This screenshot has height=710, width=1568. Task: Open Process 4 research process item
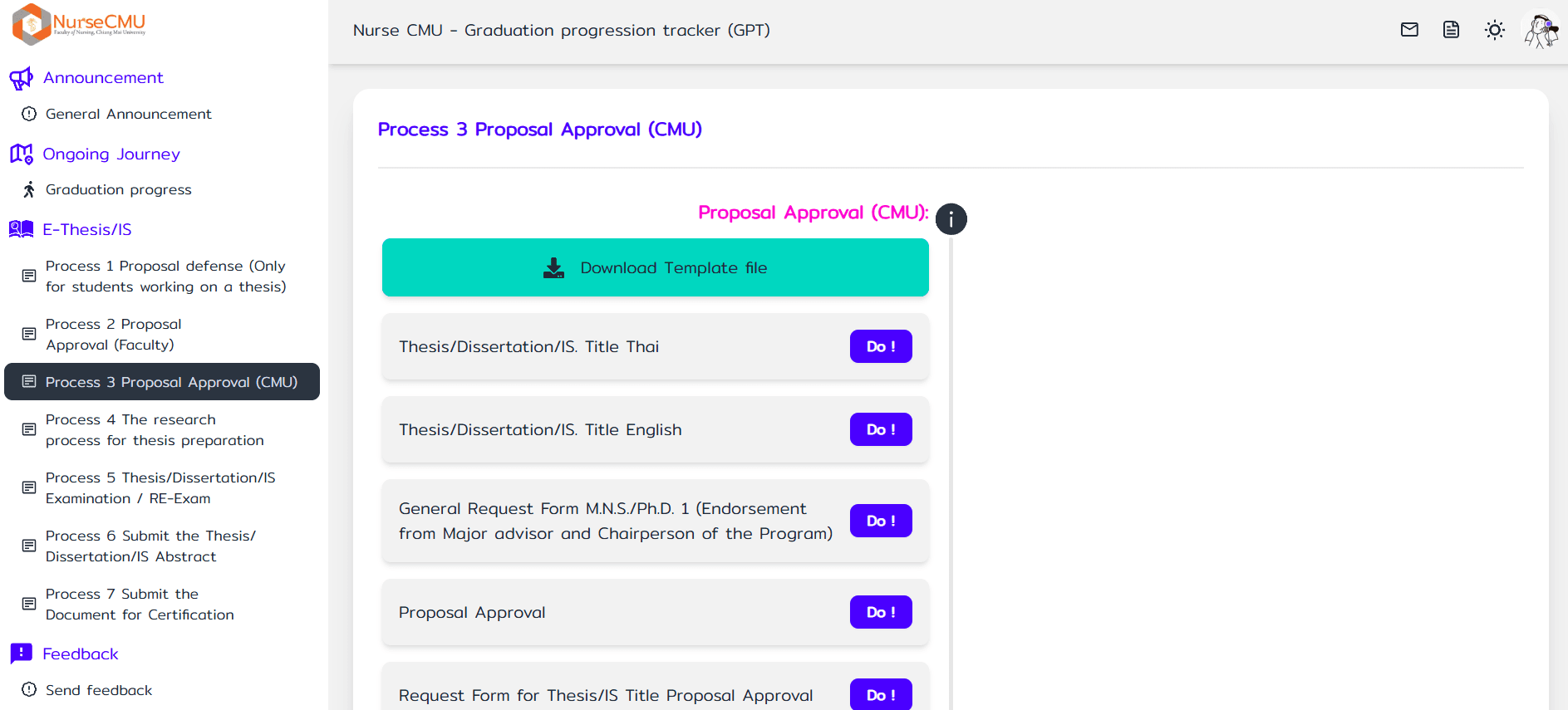(x=155, y=429)
